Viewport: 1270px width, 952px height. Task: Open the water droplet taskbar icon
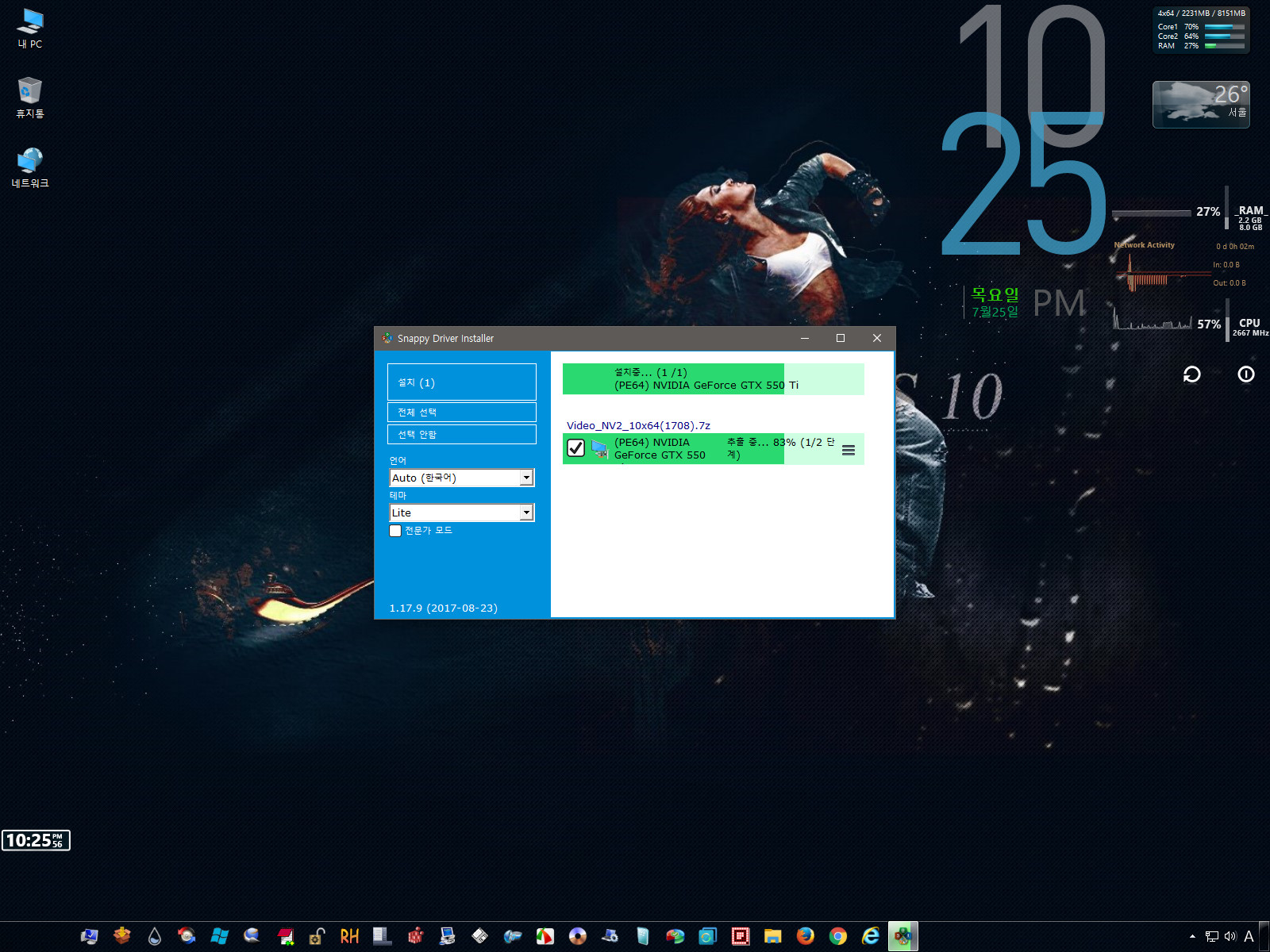(155, 936)
